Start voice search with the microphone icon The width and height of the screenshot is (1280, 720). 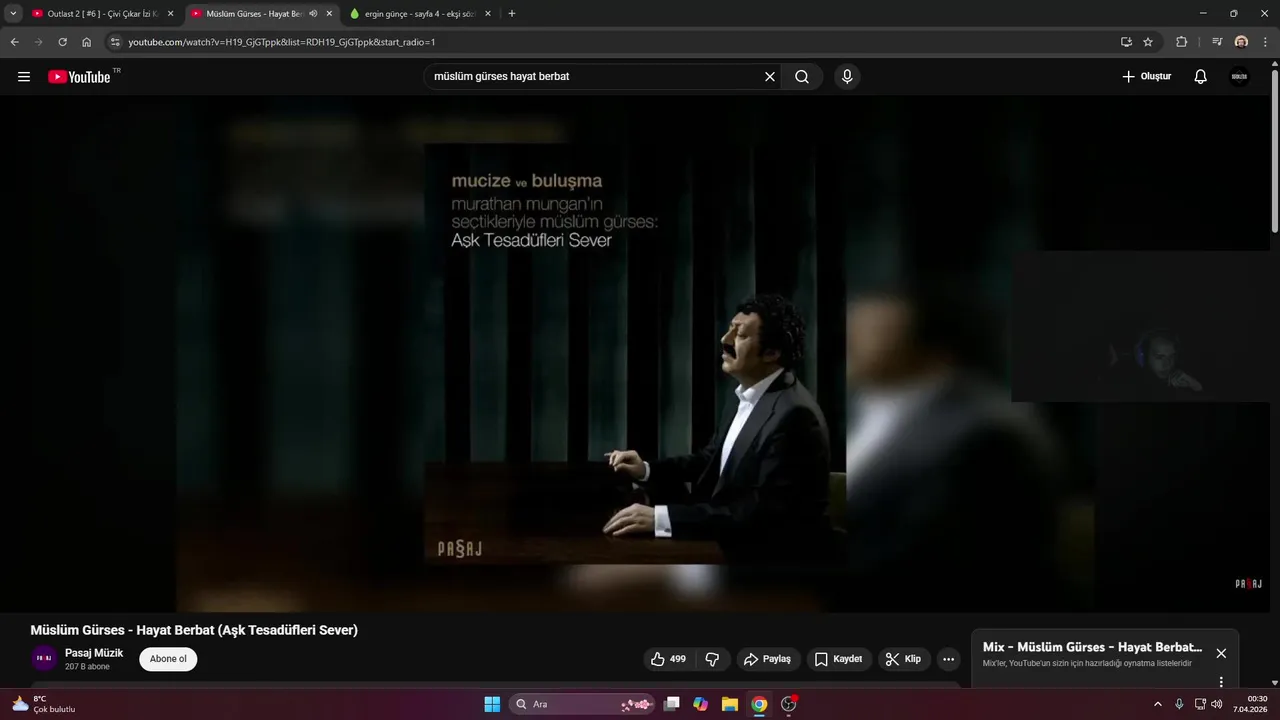847,77
